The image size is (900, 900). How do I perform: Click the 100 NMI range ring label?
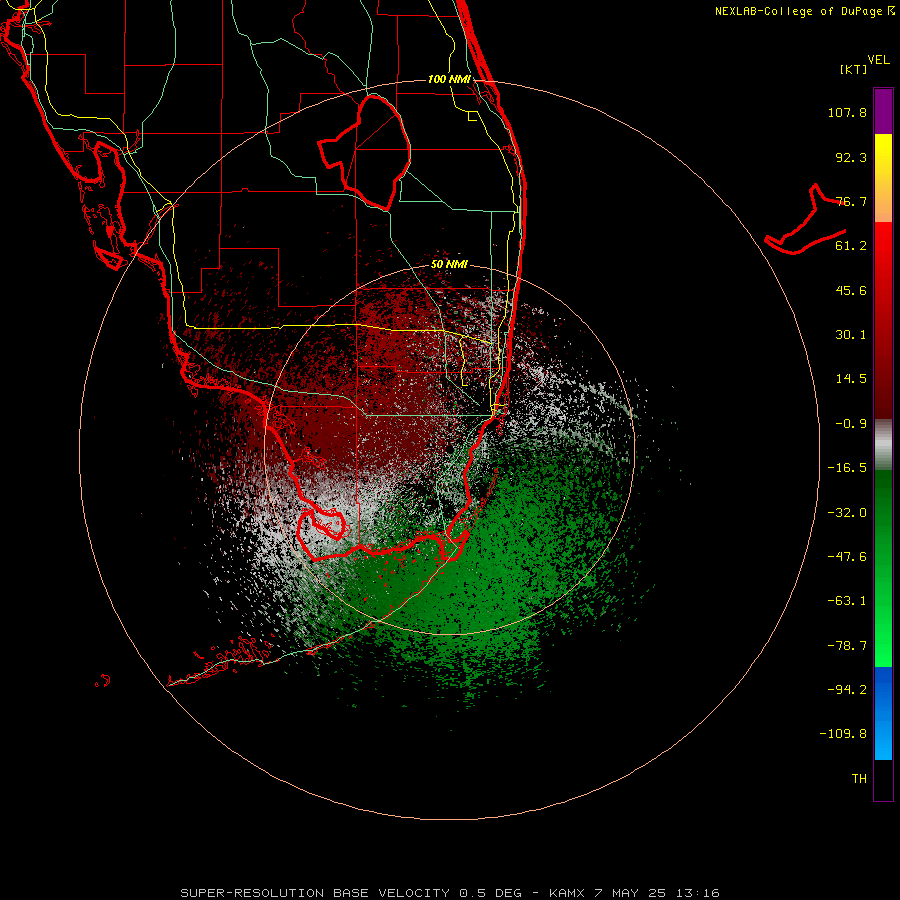(x=449, y=79)
